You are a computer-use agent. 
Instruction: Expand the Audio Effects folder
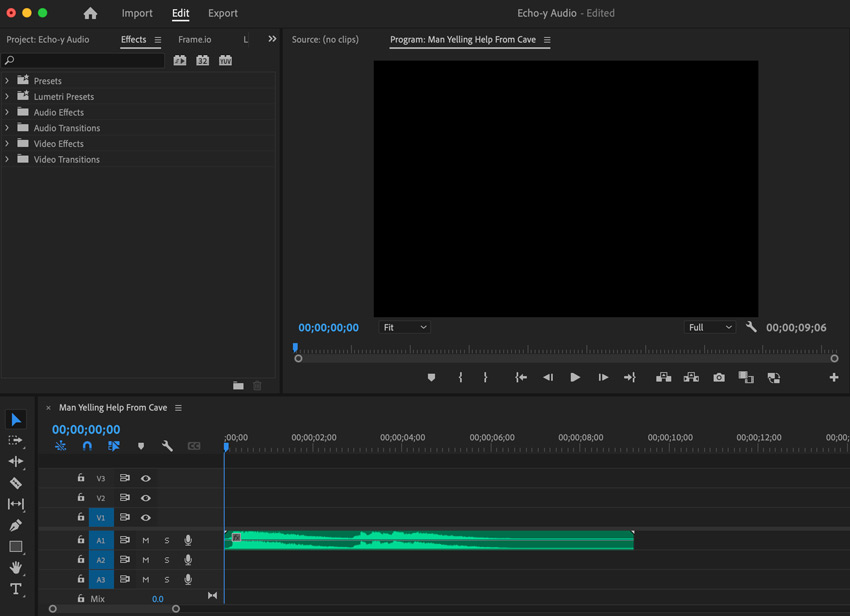click(x=7, y=112)
